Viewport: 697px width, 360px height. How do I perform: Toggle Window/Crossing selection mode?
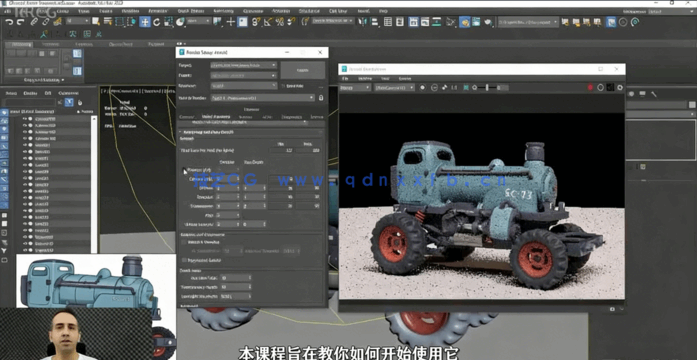[132, 21]
